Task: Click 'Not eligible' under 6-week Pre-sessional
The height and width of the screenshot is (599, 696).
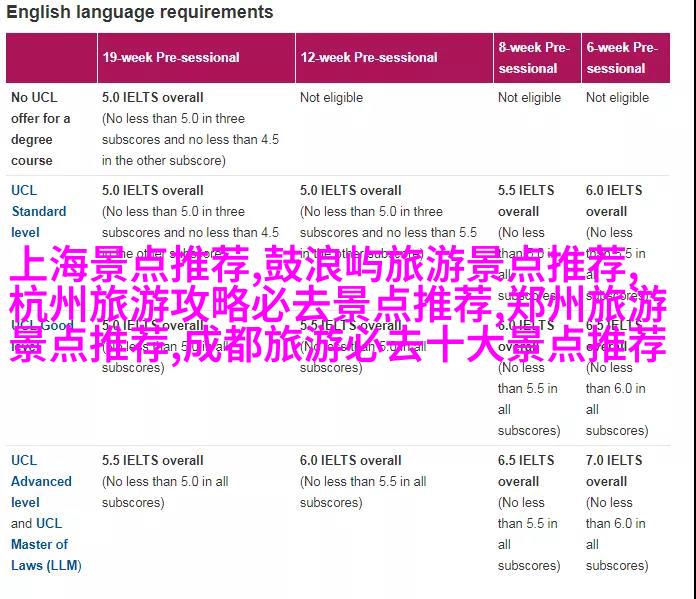Action: pyautogui.click(x=617, y=97)
